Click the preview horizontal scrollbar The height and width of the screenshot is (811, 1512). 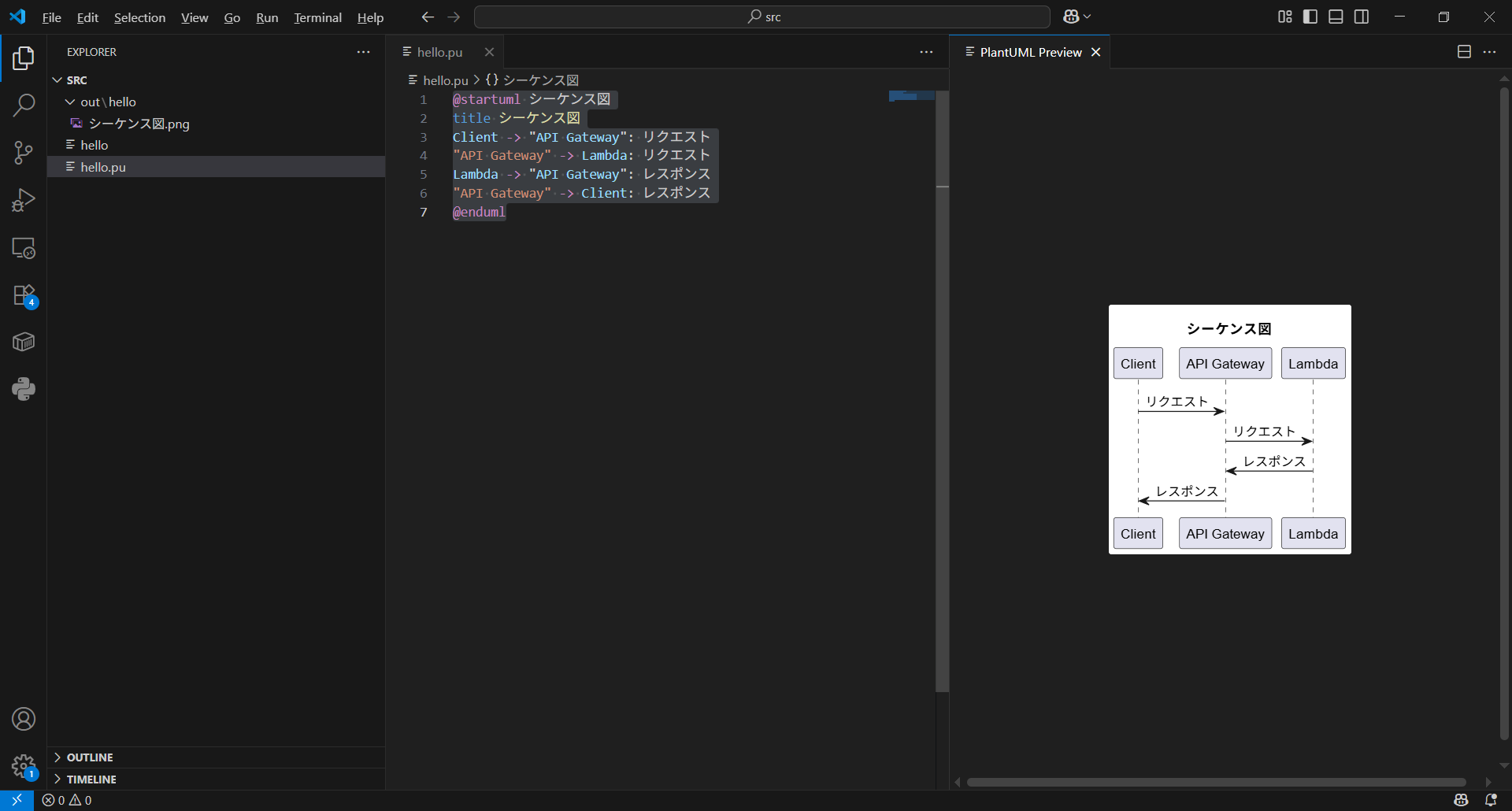click(1216, 782)
